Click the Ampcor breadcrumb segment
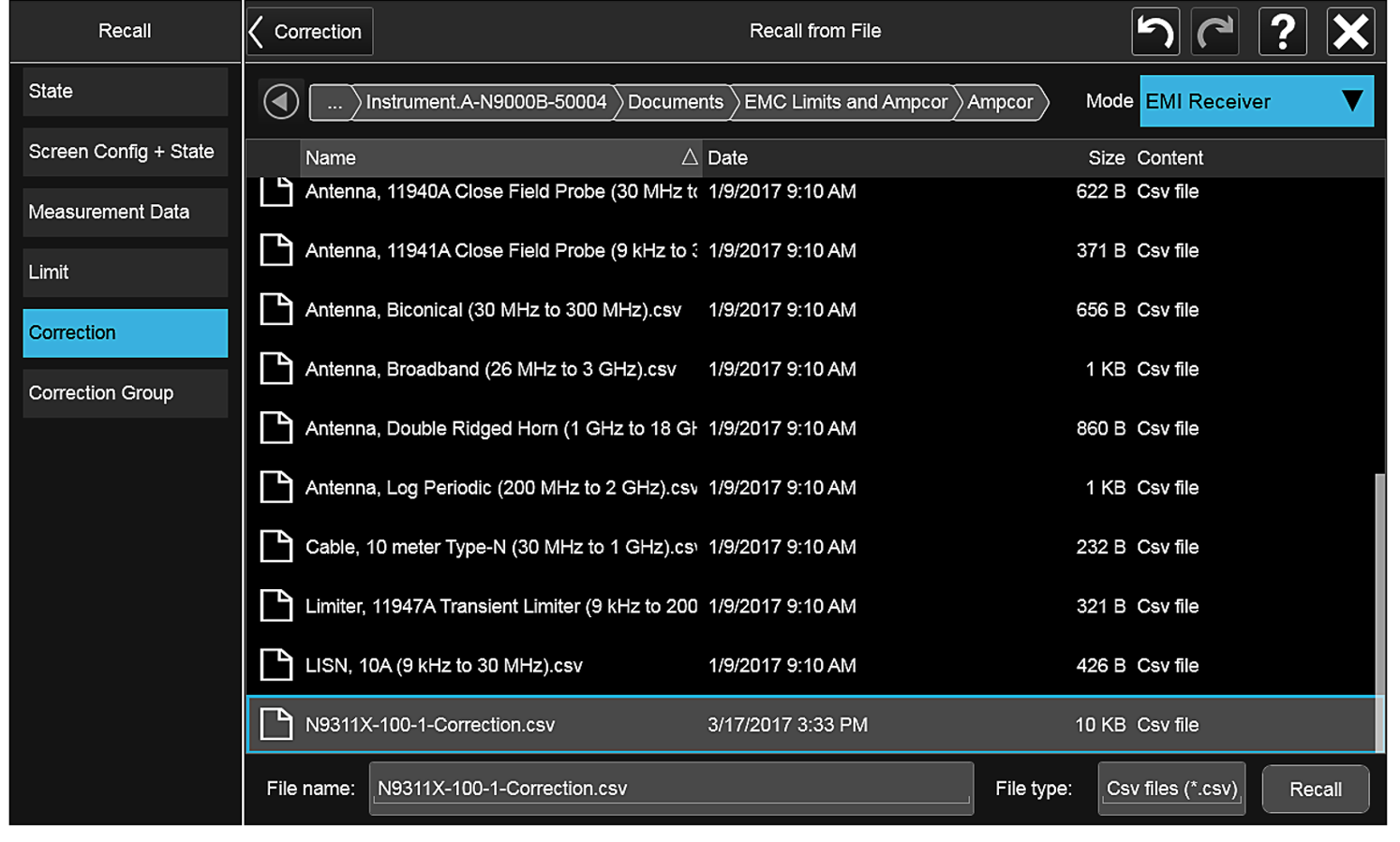This screenshot has height=842, width=1400. (x=1000, y=102)
